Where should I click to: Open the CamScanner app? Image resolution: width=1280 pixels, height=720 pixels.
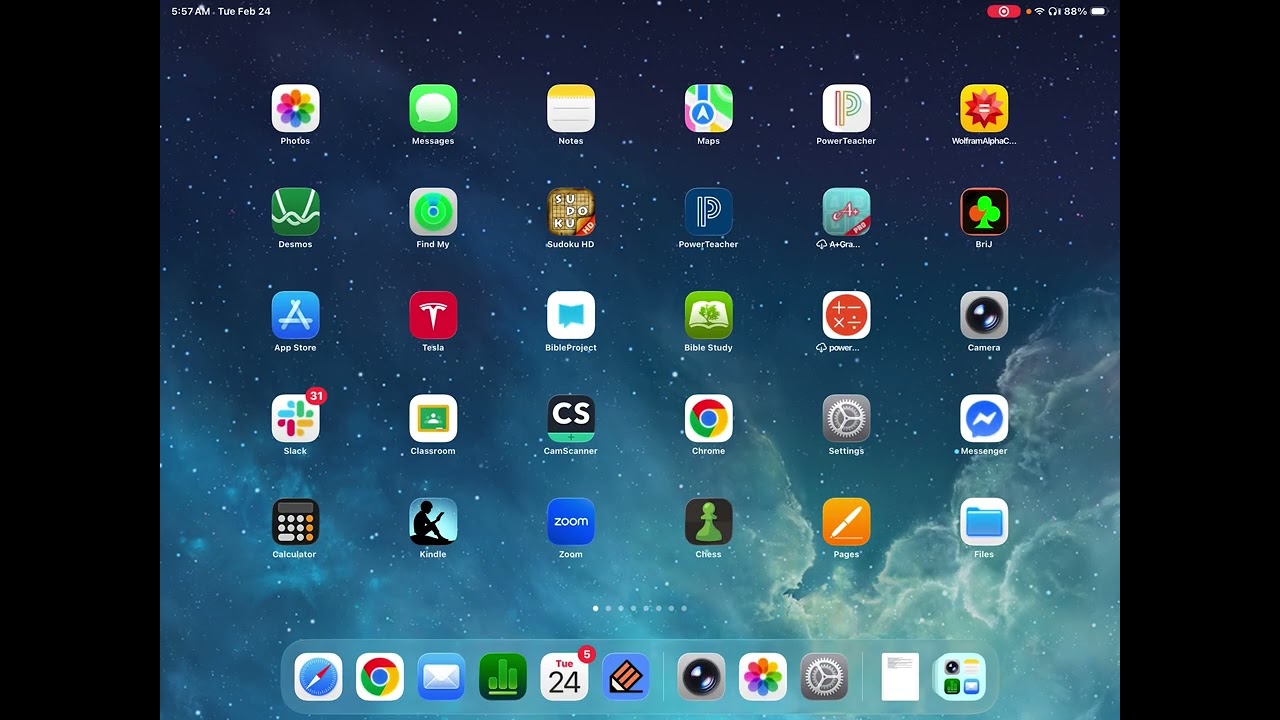click(571, 418)
